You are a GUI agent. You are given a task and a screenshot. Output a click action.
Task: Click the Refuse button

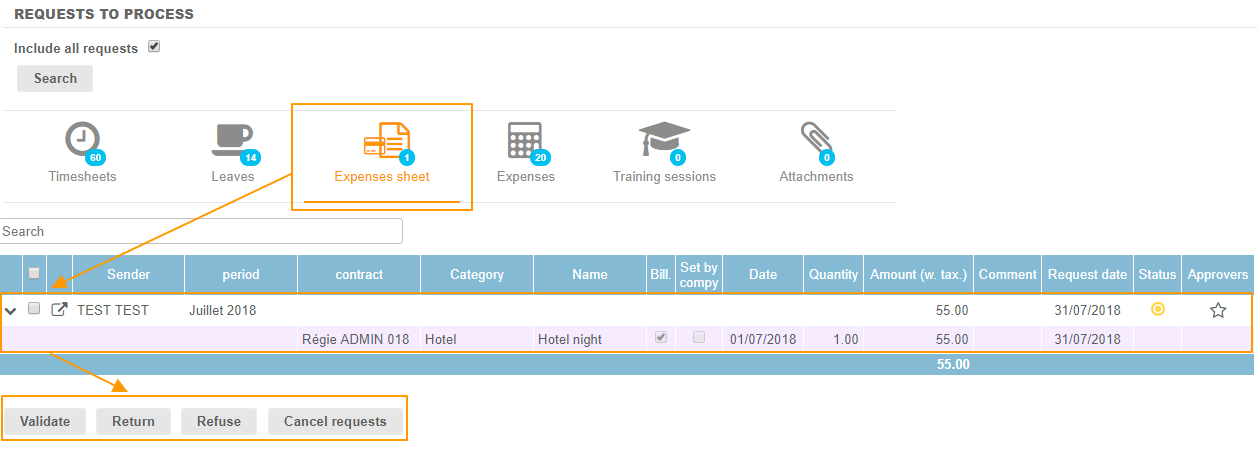218,421
